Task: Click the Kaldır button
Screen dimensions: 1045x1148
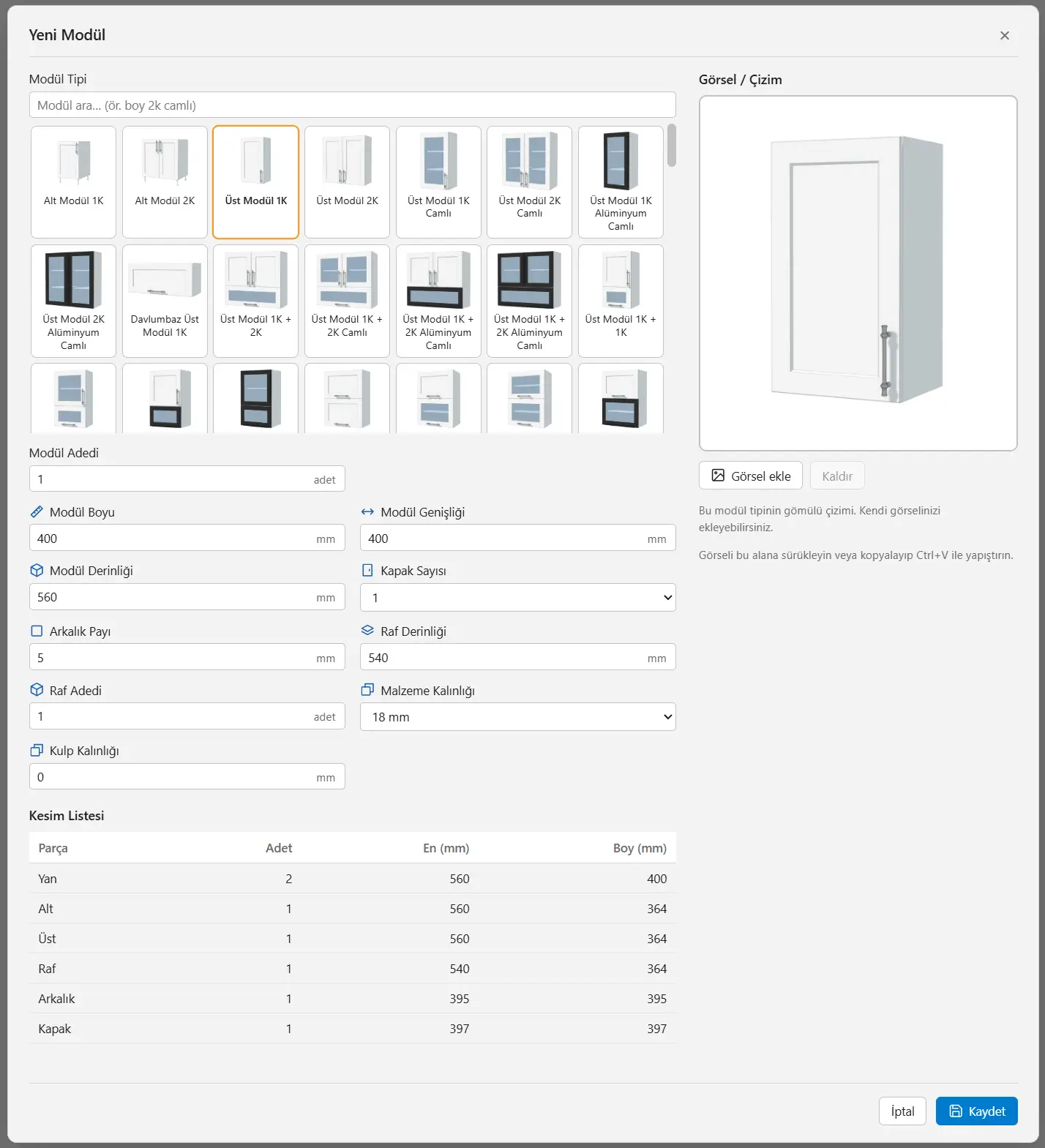Action: (x=837, y=476)
